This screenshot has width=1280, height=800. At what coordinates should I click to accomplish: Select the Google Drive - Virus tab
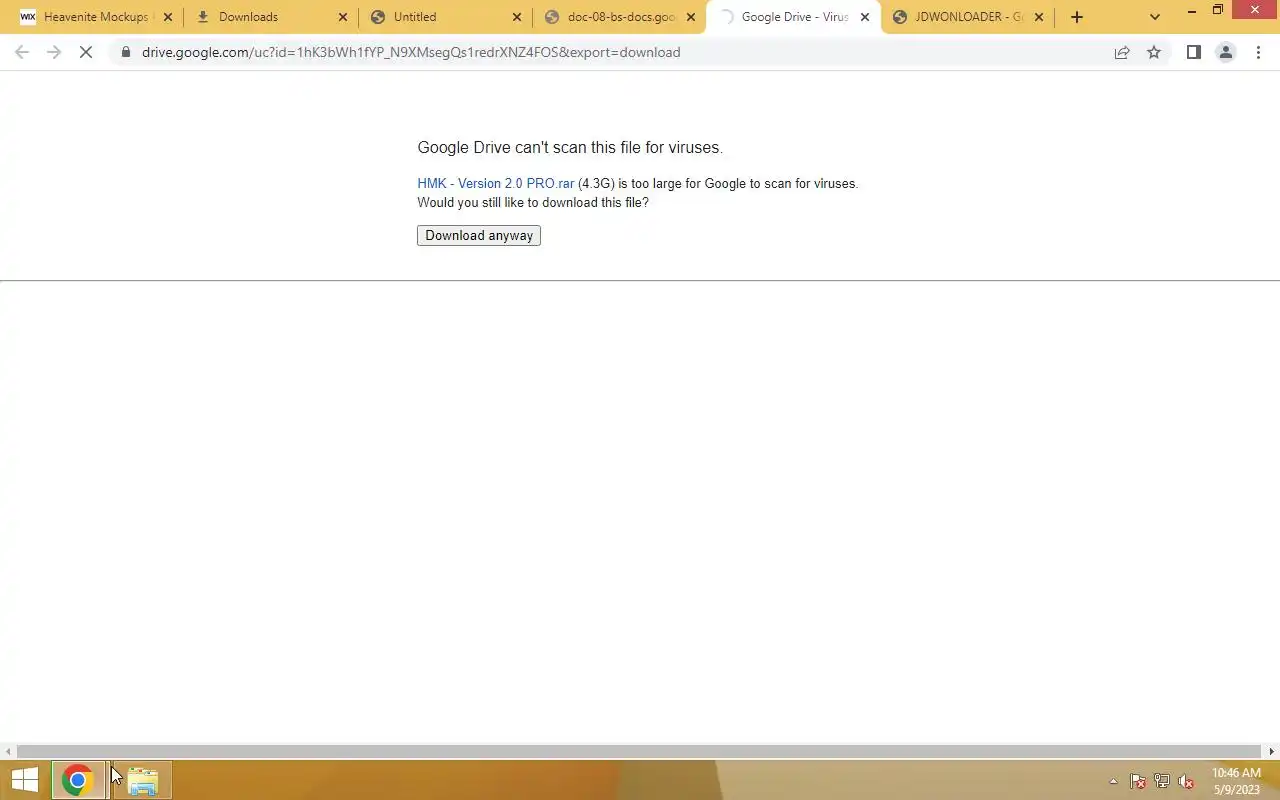click(x=795, y=17)
